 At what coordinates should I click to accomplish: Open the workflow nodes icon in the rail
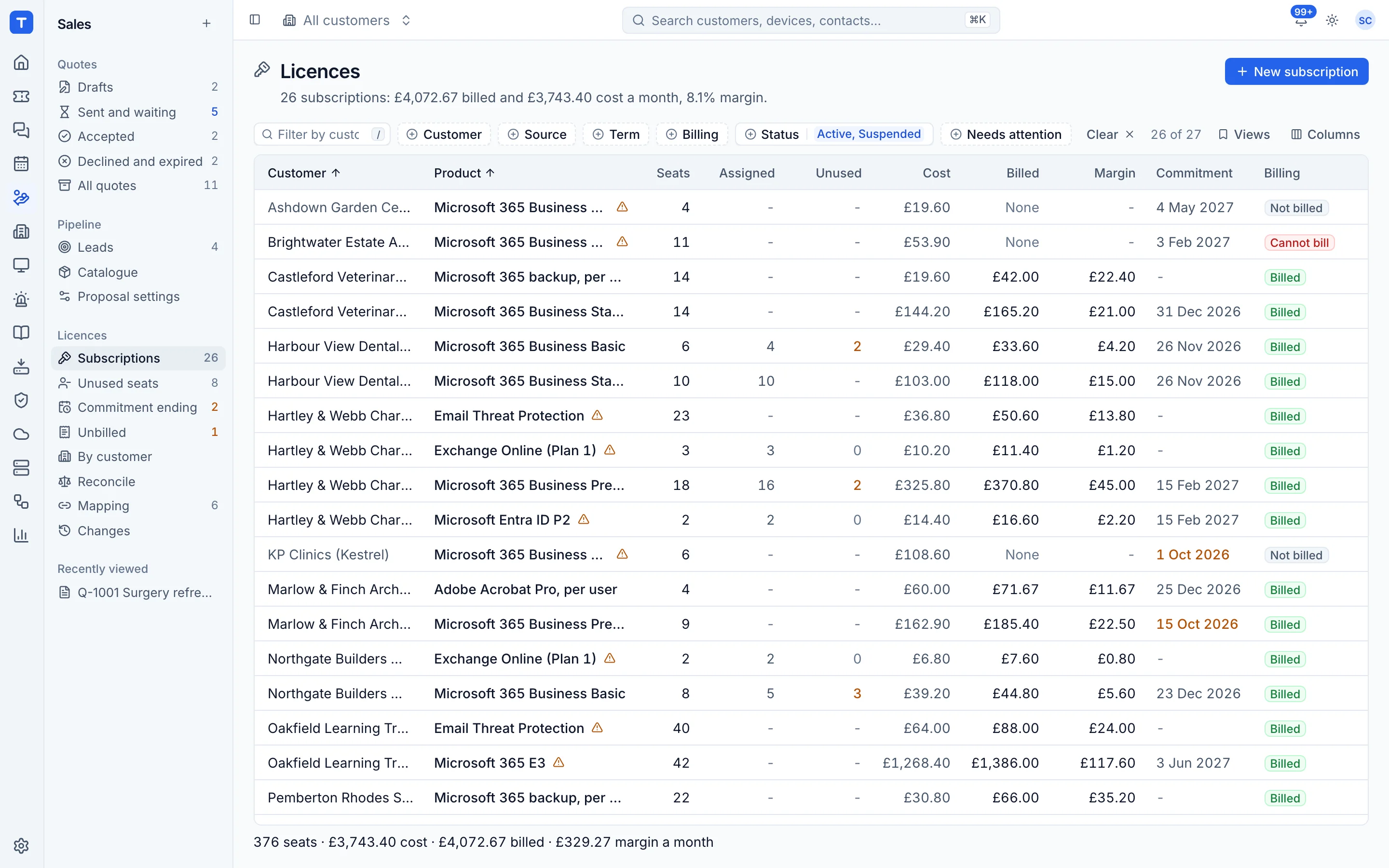coord(21,502)
